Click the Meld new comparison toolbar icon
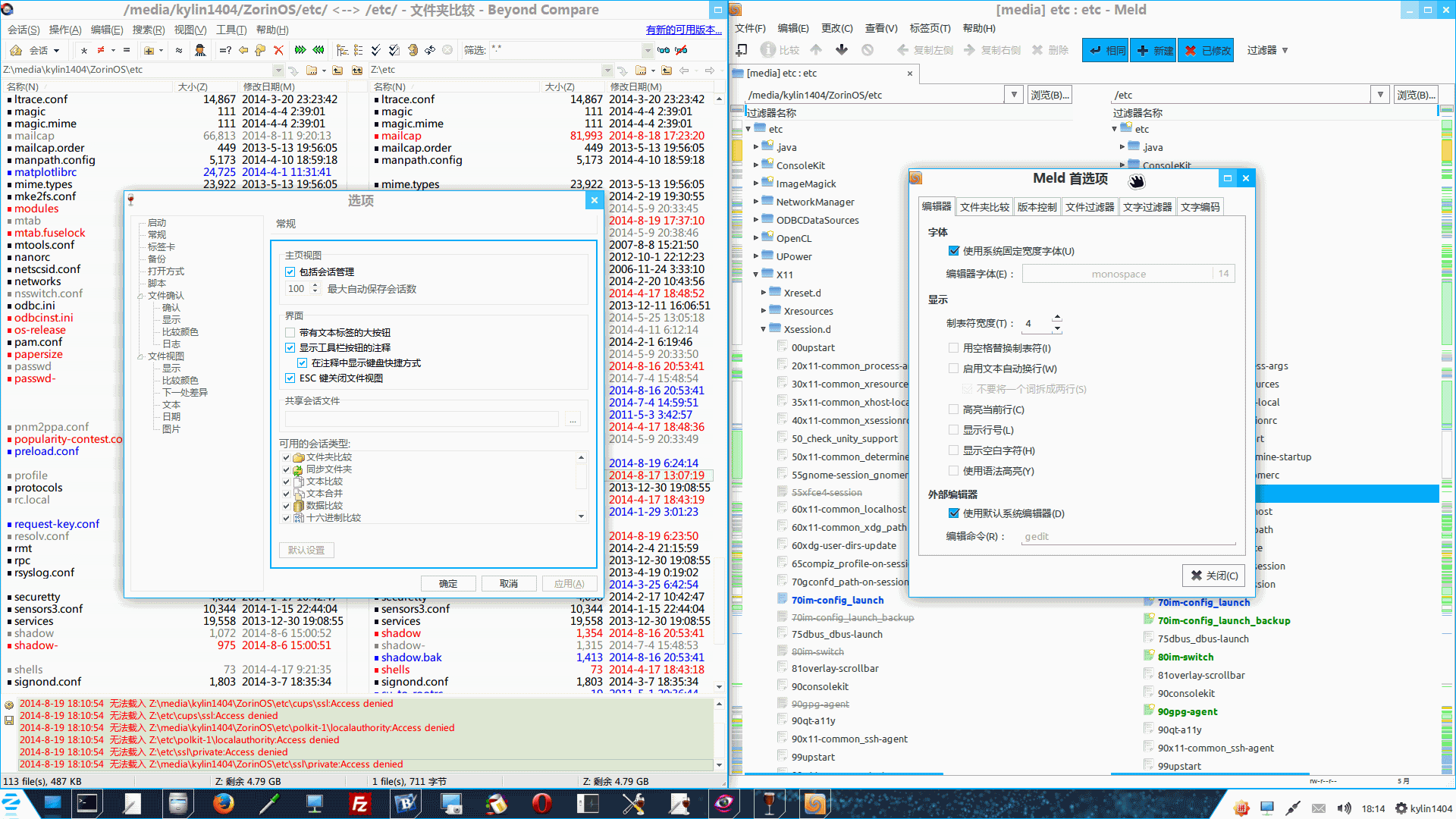Viewport: 1456px width, 819px height. (742, 50)
